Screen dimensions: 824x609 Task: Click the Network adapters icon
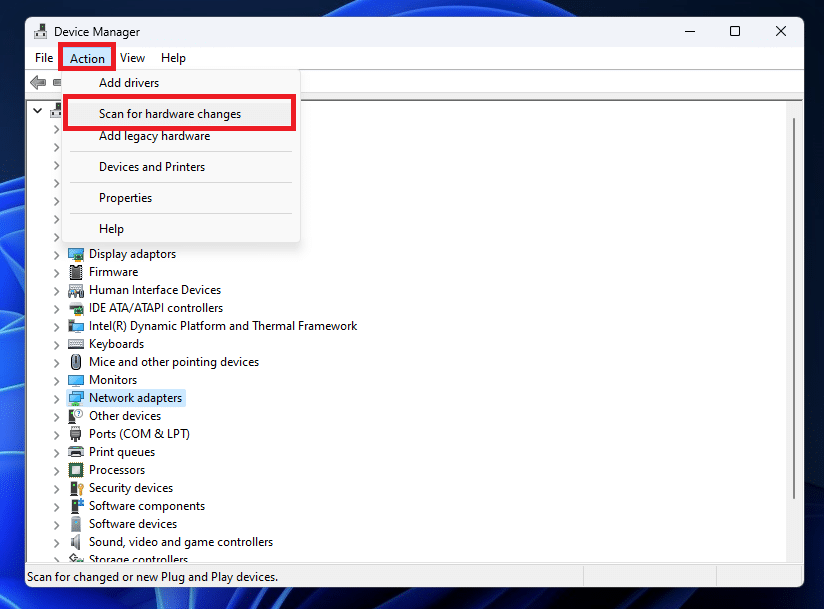(76, 397)
